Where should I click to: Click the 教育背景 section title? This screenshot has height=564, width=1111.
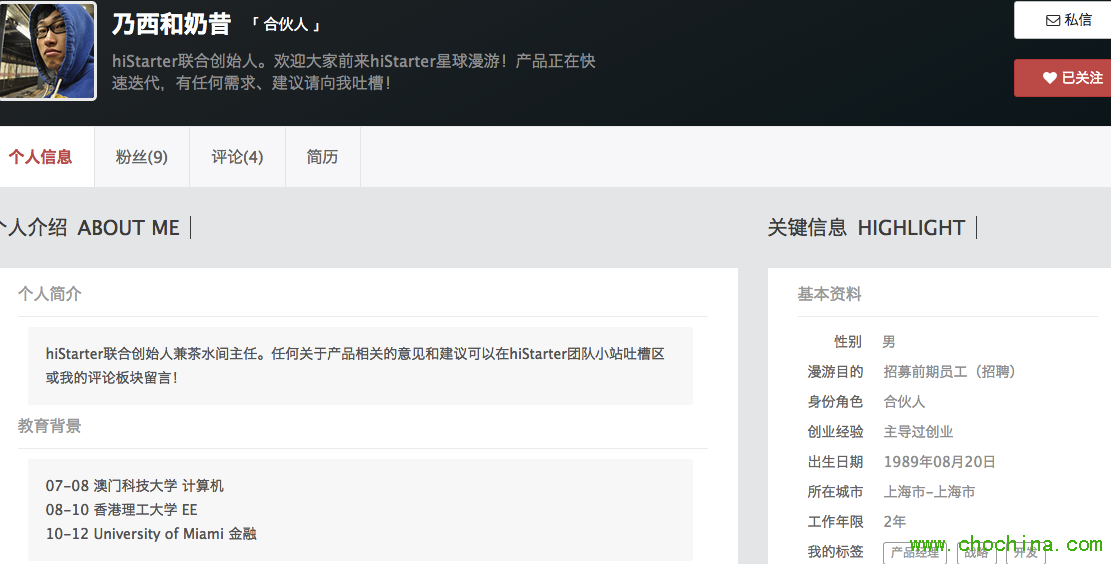pyautogui.click(x=50, y=426)
